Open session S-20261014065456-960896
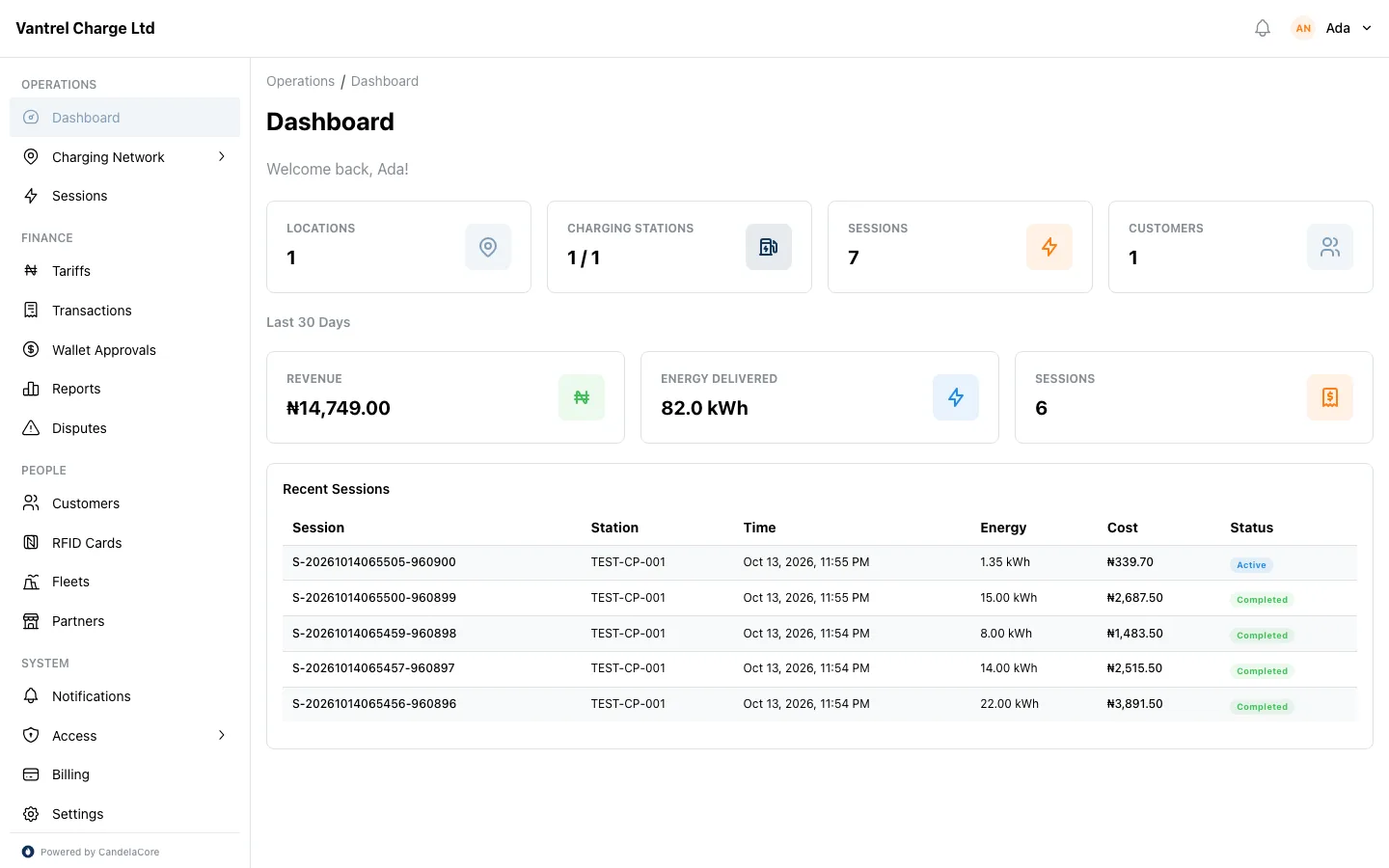This screenshot has height=868, width=1389. coord(374,704)
